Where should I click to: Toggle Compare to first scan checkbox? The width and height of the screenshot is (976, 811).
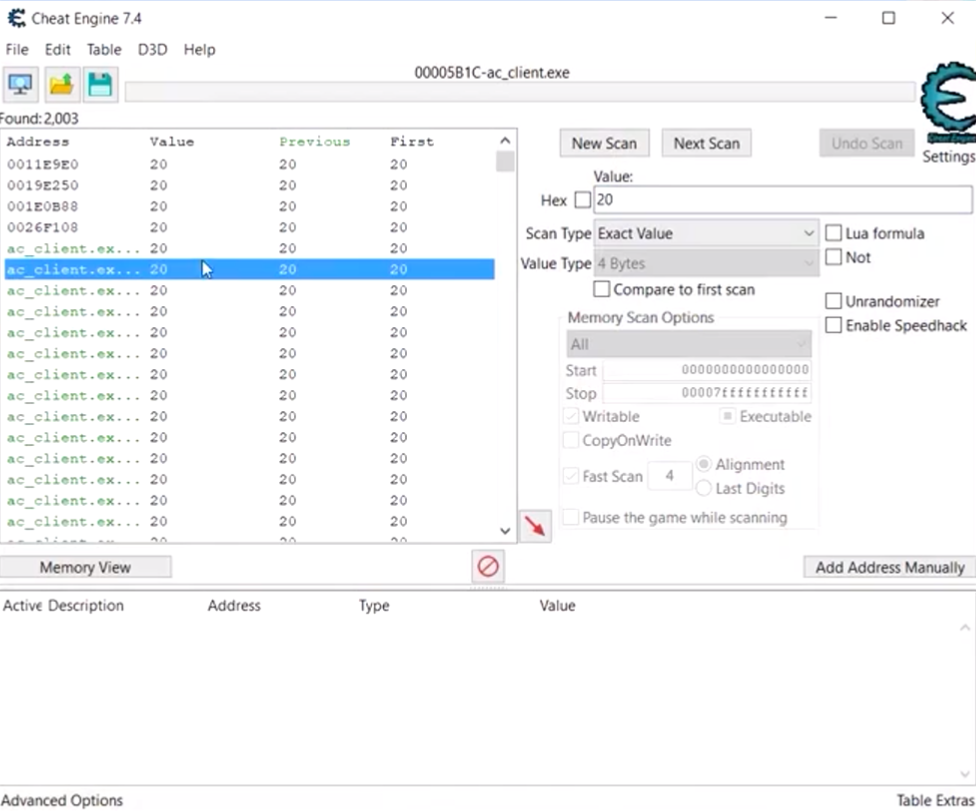tap(602, 290)
